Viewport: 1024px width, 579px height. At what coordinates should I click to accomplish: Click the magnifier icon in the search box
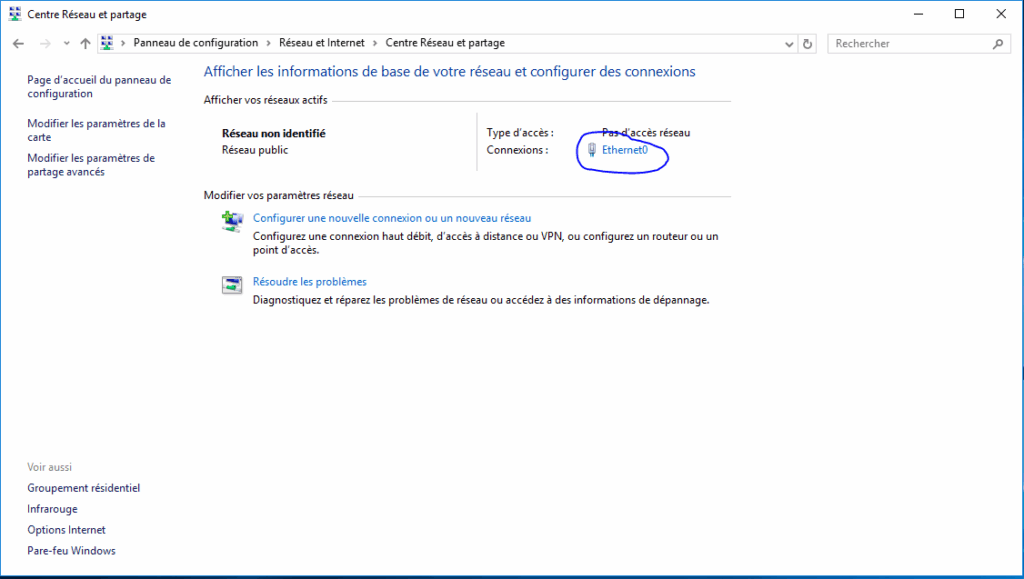pyautogui.click(x=997, y=44)
